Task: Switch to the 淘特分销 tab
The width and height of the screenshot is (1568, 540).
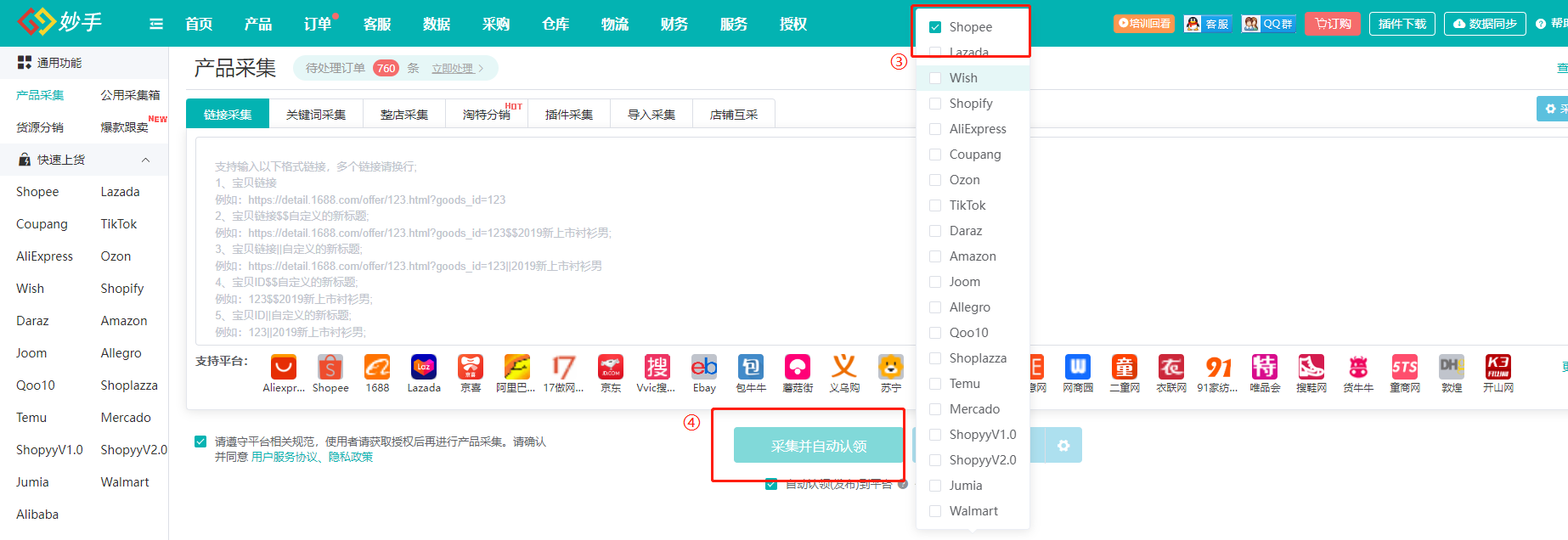Action: tap(487, 115)
